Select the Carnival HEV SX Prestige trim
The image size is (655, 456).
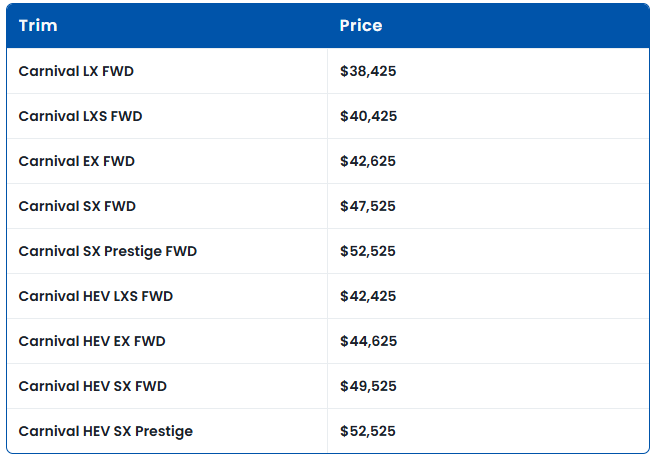[106, 432]
